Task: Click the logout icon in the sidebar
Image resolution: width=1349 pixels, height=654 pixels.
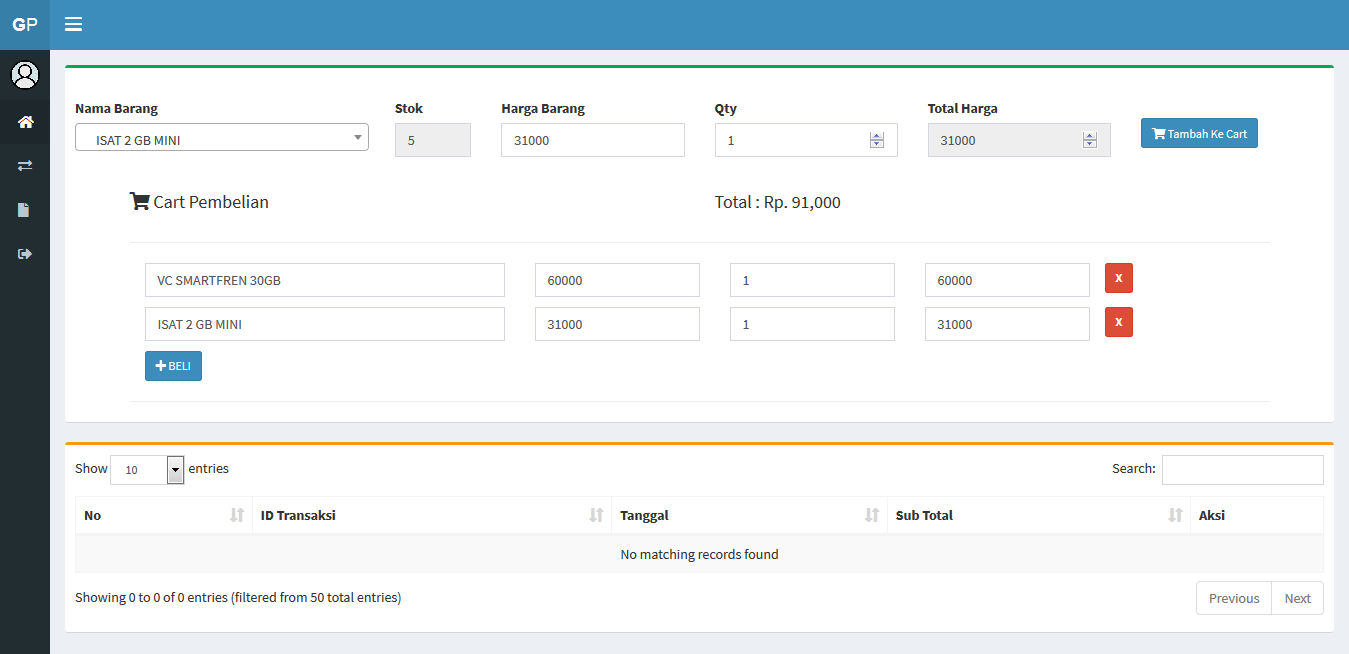Action: click(x=24, y=253)
